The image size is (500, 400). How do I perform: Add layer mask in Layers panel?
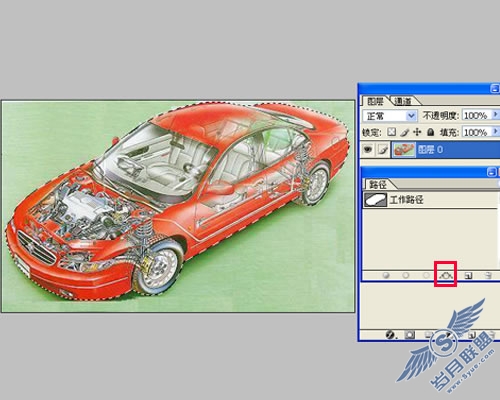(x=410, y=334)
